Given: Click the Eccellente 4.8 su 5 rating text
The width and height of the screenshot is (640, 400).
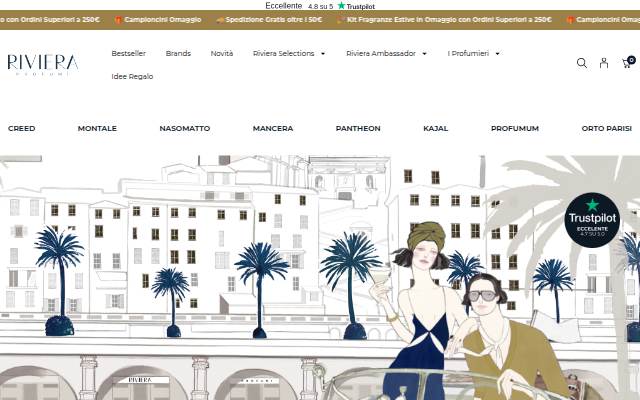Looking at the screenshot, I should 299,6.
